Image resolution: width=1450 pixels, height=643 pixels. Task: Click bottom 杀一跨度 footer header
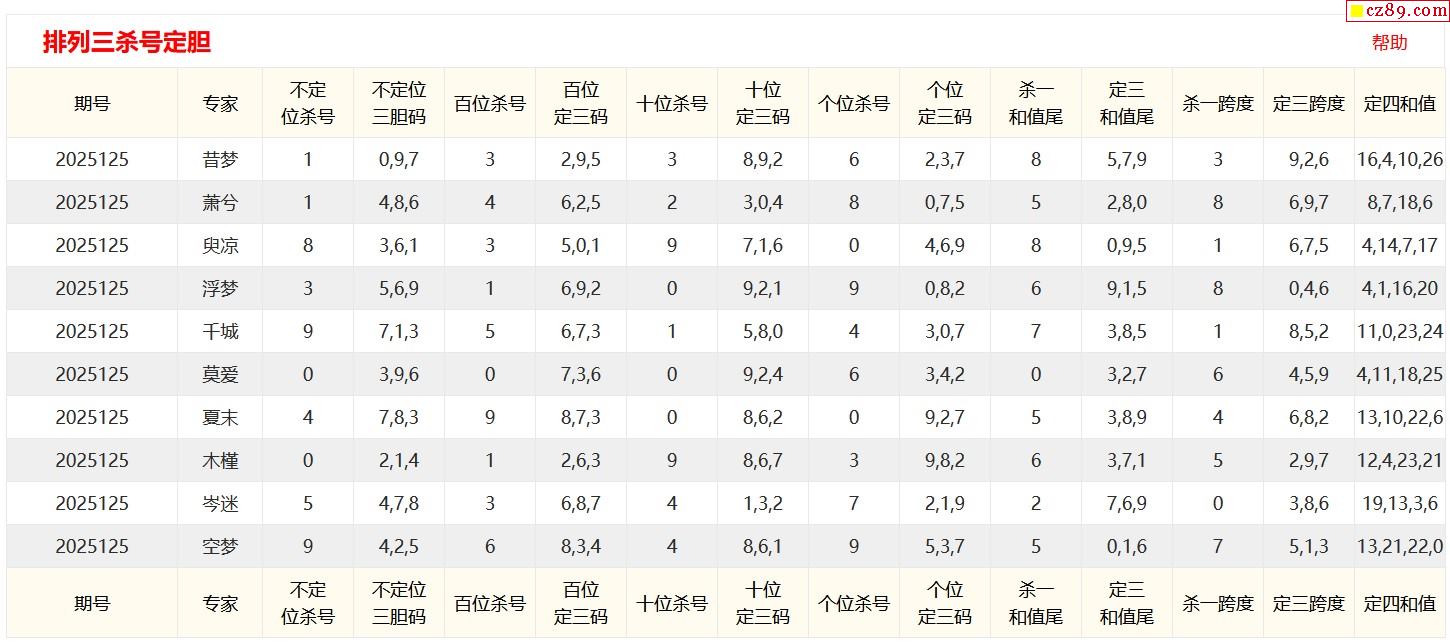point(1218,603)
